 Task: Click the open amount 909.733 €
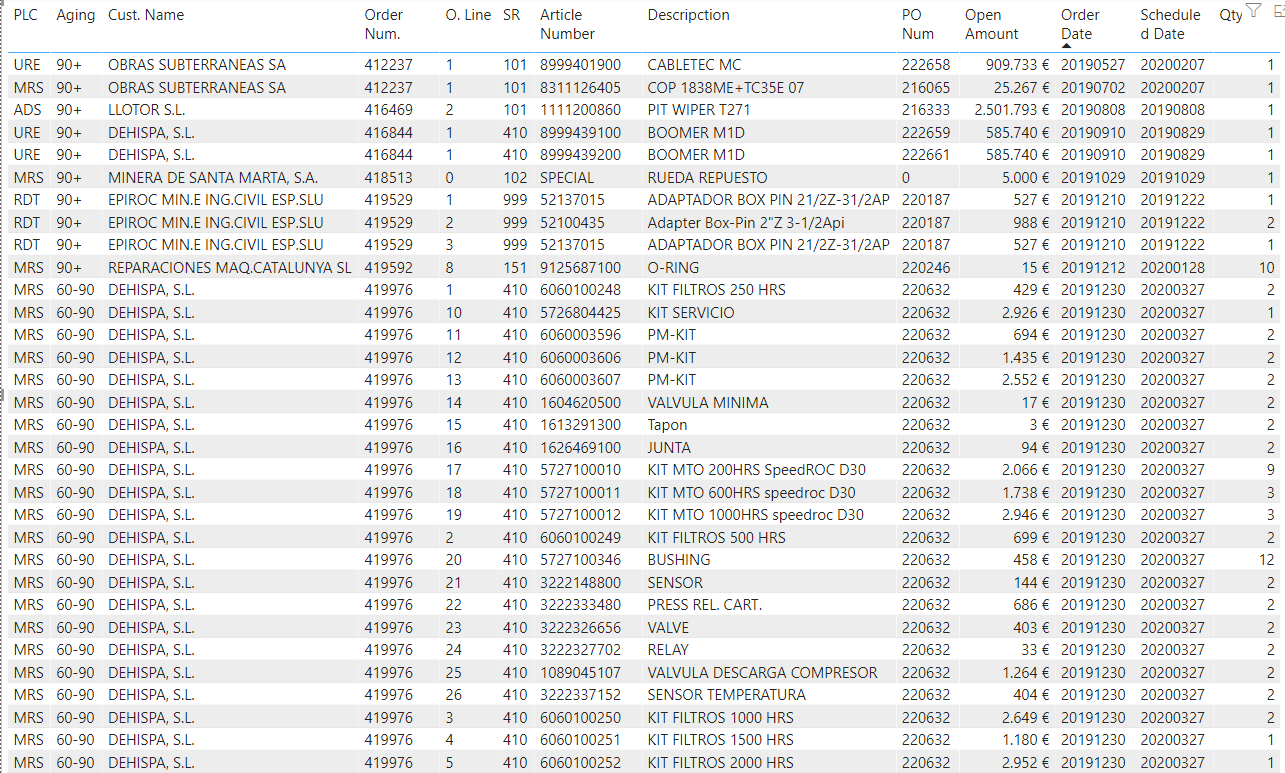[x=1018, y=65]
